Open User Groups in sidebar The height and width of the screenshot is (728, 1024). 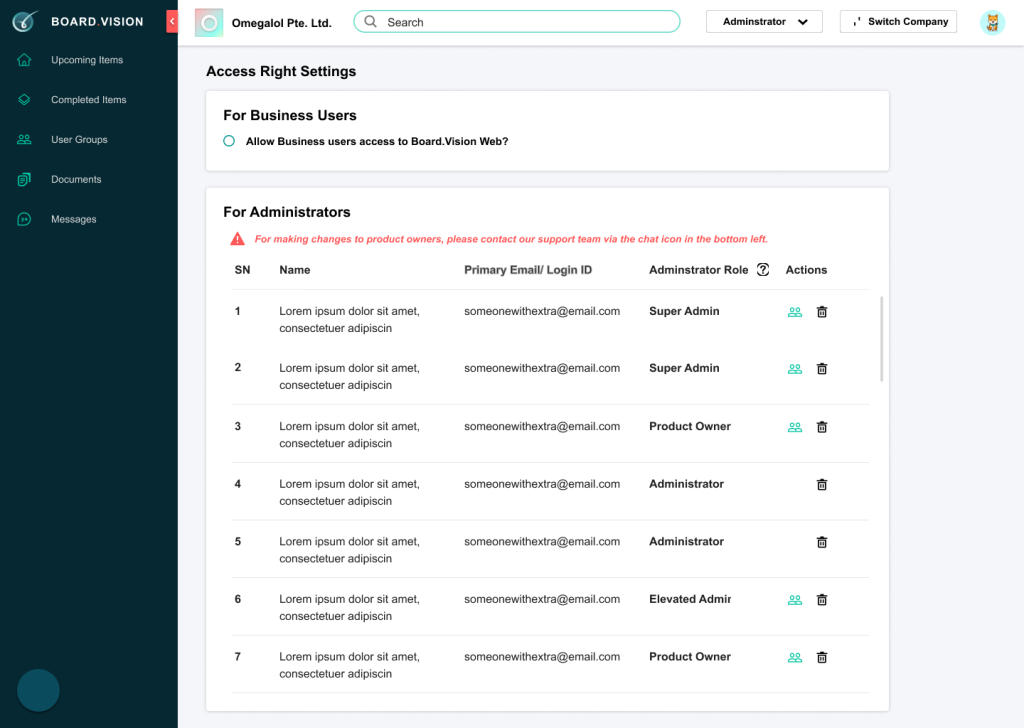(x=79, y=140)
